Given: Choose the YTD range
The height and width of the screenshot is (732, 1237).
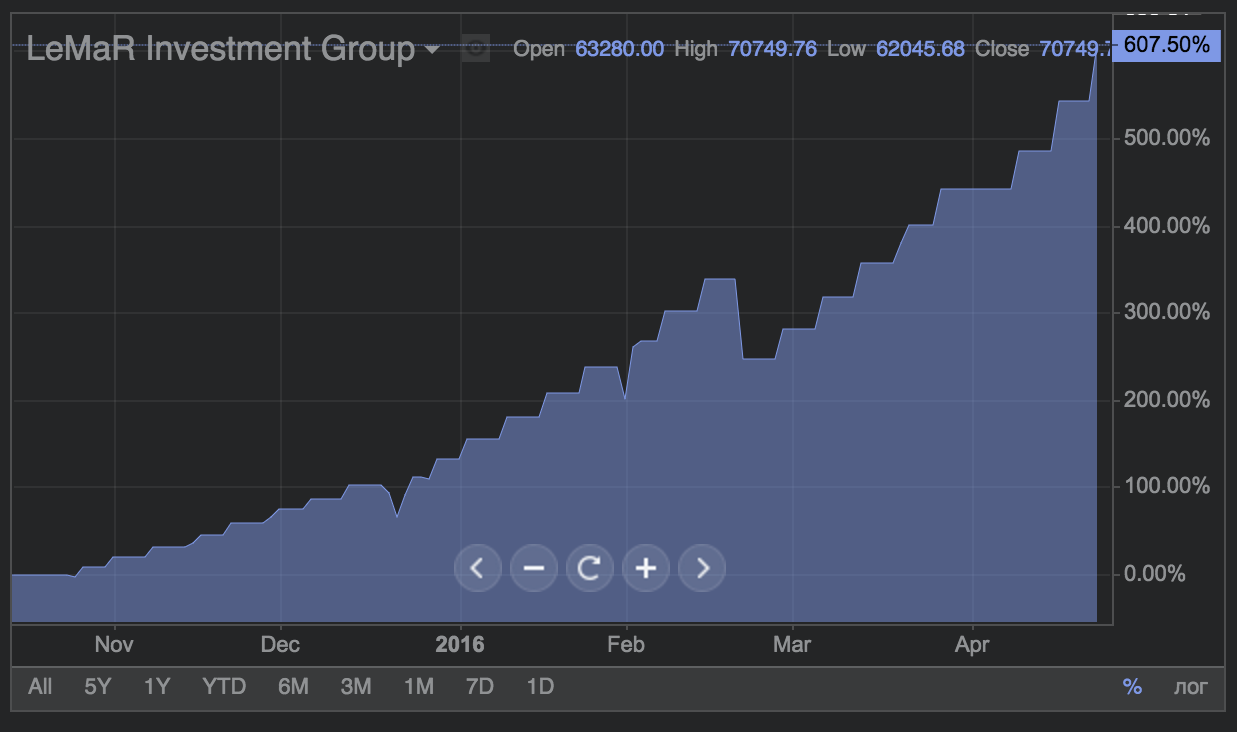Looking at the screenshot, I should [x=223, y=687].
